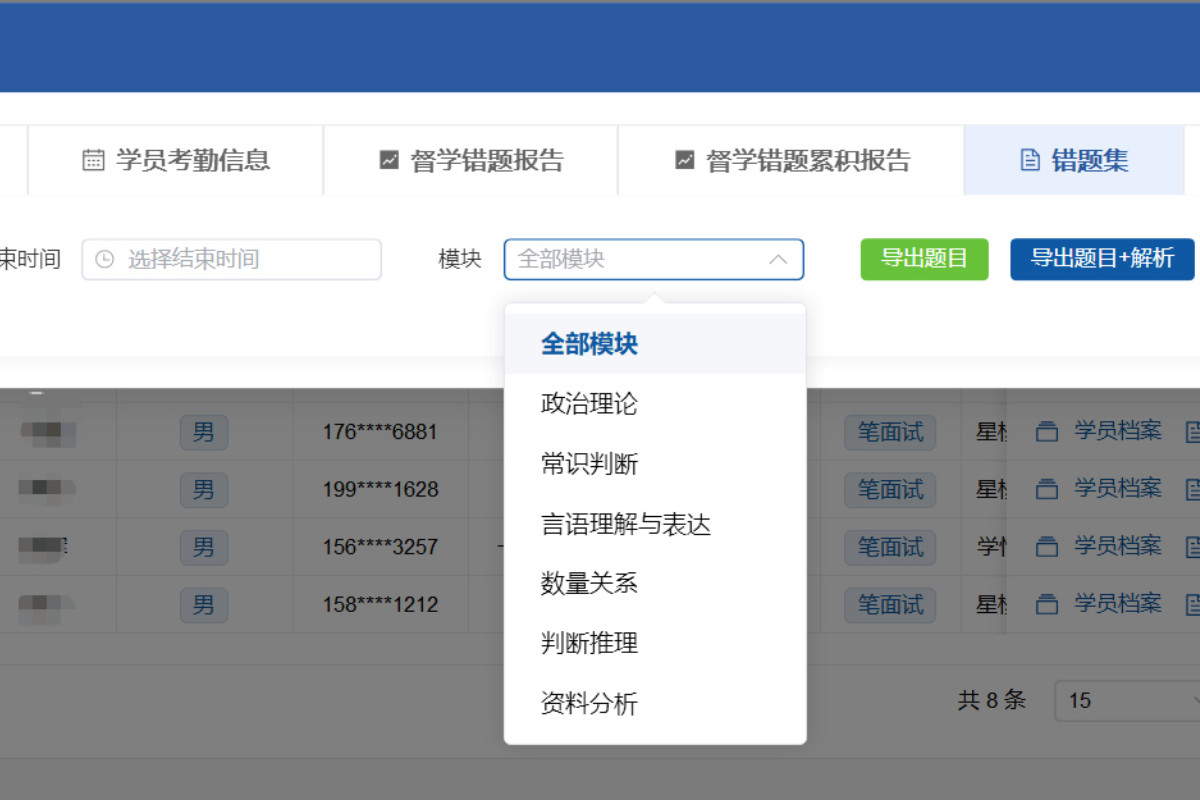Viewport: 1200px width, 800px height.
Task: Select 全部模块 option in dropdown list
Action: click(589, 344)
